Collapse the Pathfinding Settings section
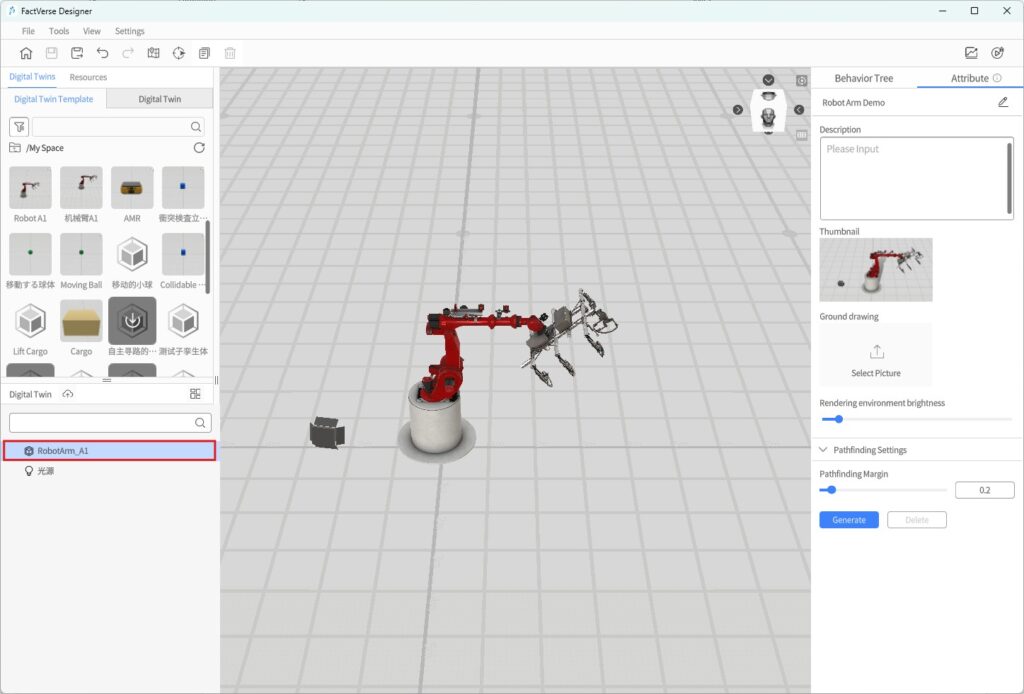The width and height of the screenshot is (1024, 694). [x=825, y=450]
